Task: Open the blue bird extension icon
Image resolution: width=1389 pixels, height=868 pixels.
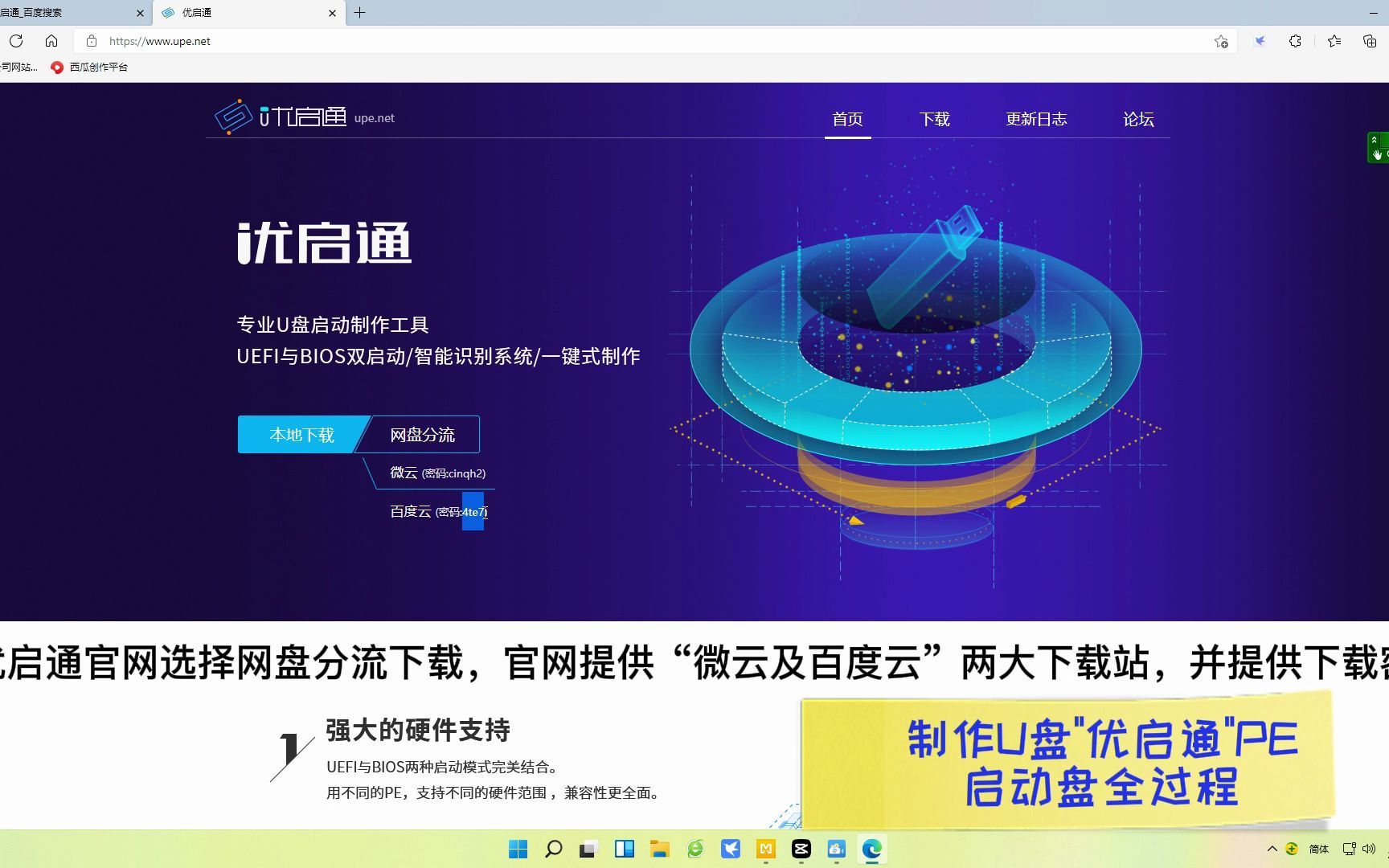Action: [x=1260, y=41]
